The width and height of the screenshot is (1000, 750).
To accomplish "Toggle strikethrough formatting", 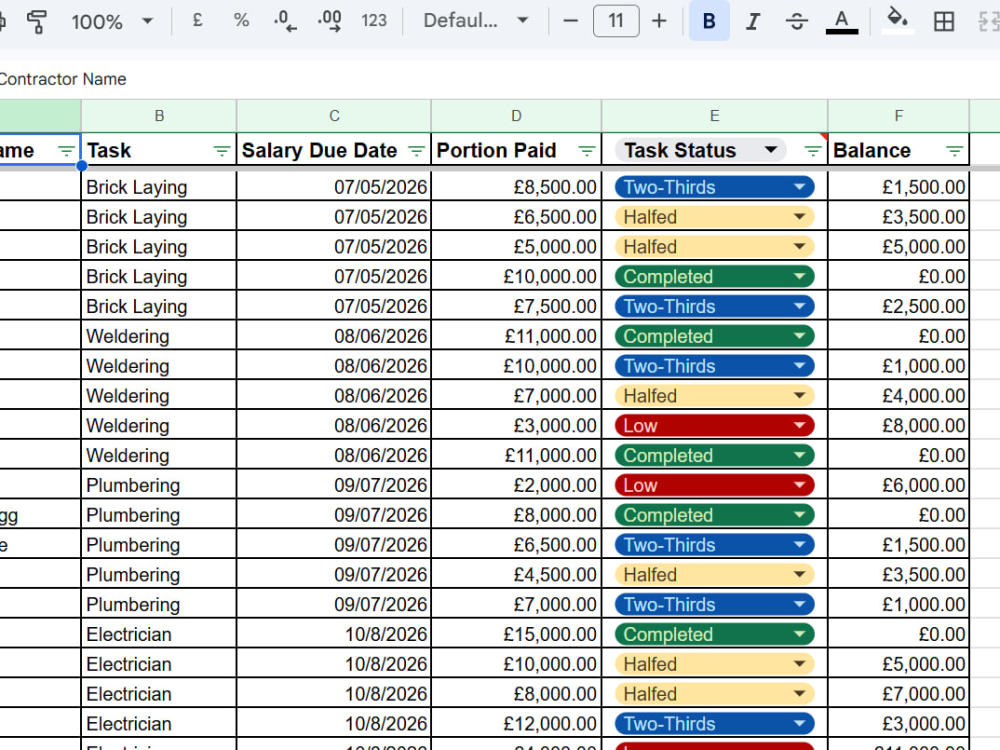I will tap(797, 21).
